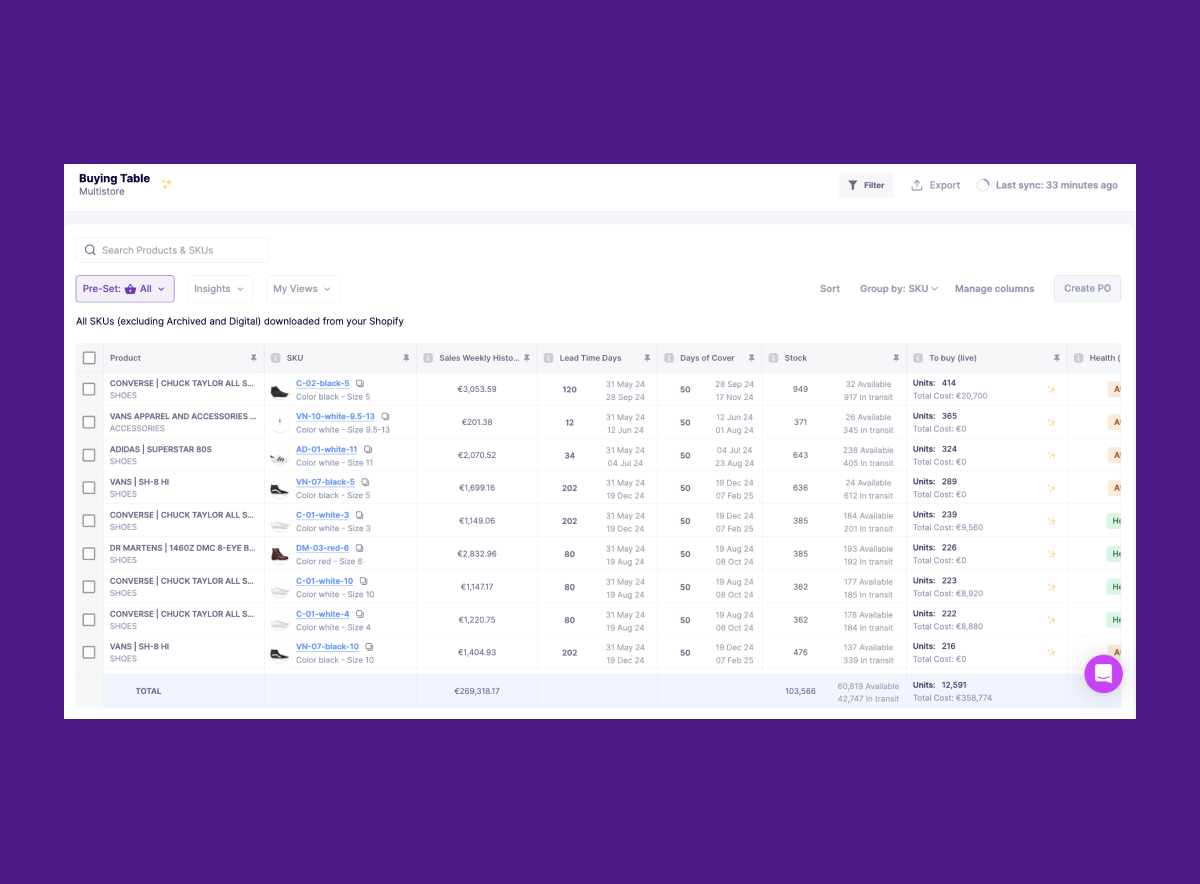Viewport: 1200px width, 884px height.
Task: Check the row for C-01-white-4
Action: pos(89,620)
